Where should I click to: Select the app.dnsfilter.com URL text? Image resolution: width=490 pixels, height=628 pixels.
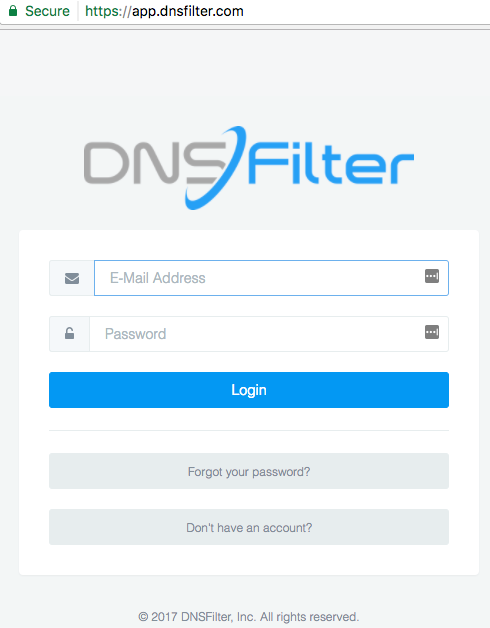(188, 11)
